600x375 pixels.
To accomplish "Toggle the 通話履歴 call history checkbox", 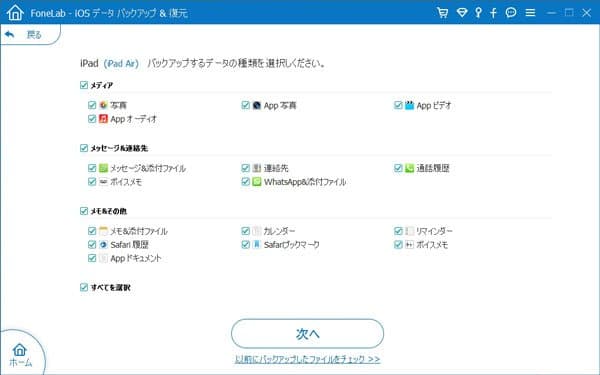I will tap(398, 168).
